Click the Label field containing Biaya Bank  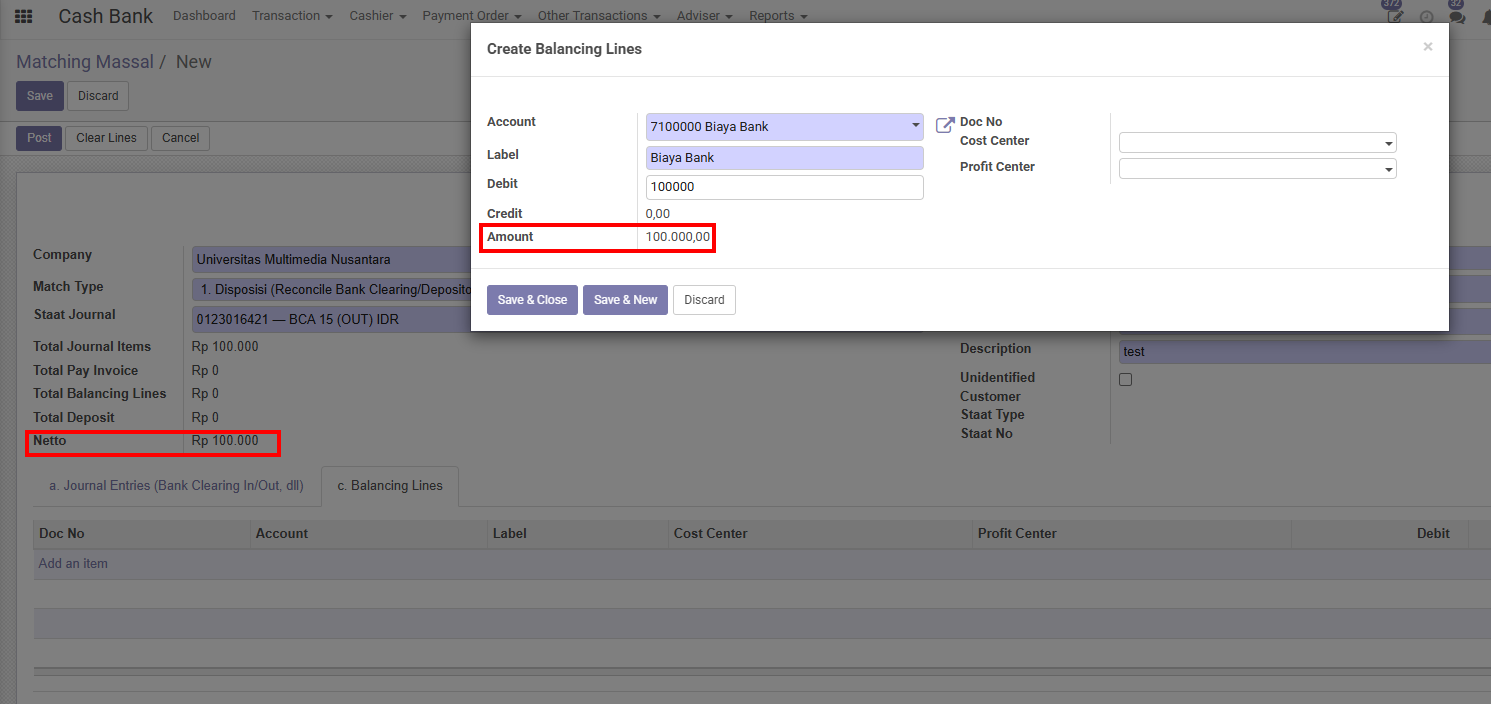(x=784, y=158)
